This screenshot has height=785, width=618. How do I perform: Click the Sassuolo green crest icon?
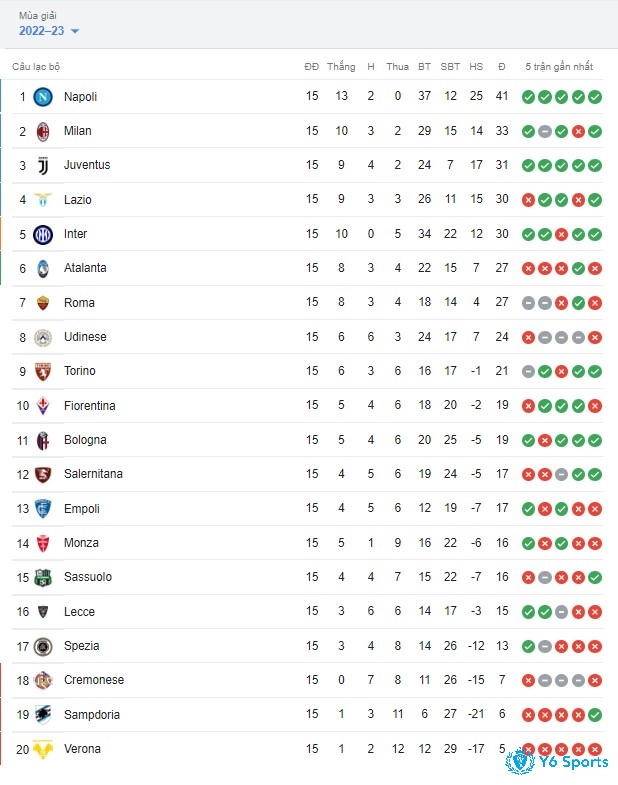point(43,577)
